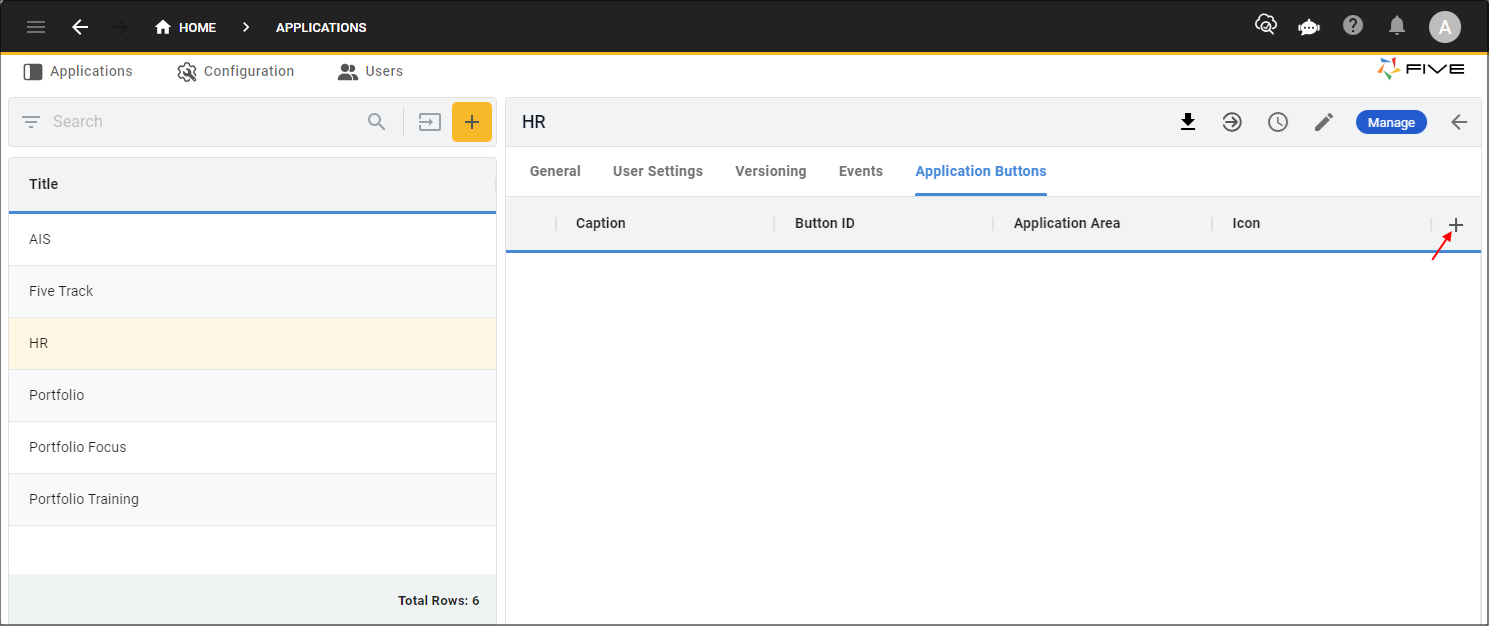The image size is (1489, 626).
Task: Add an application button with plus icon
Action: (1456, 225)
